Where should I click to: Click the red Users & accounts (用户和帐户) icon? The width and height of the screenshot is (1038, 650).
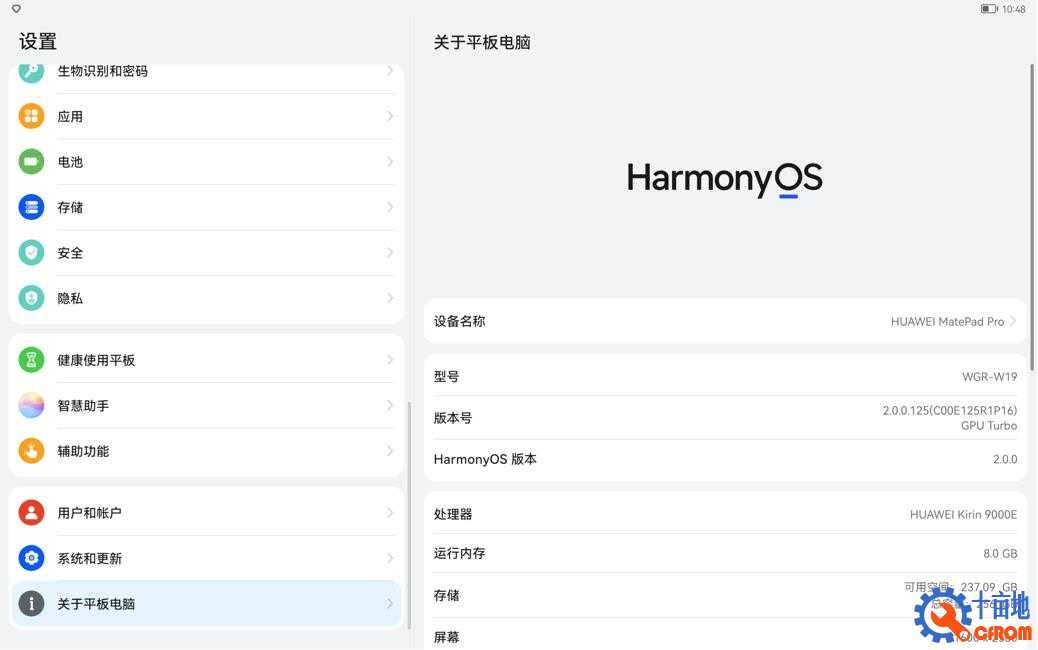32,513
